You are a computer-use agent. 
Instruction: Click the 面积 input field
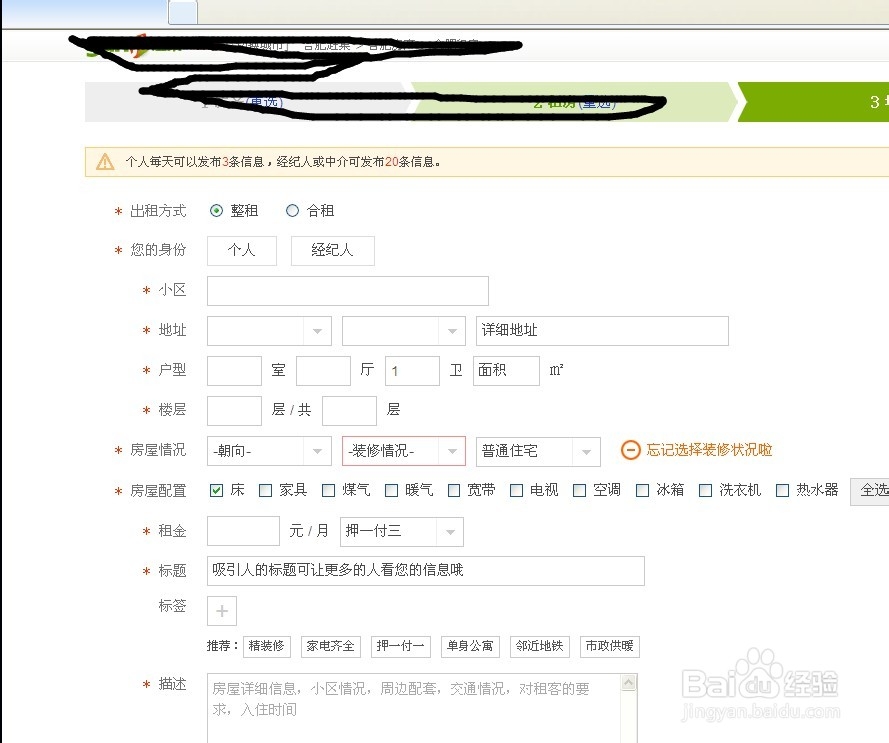coord(506,371)
